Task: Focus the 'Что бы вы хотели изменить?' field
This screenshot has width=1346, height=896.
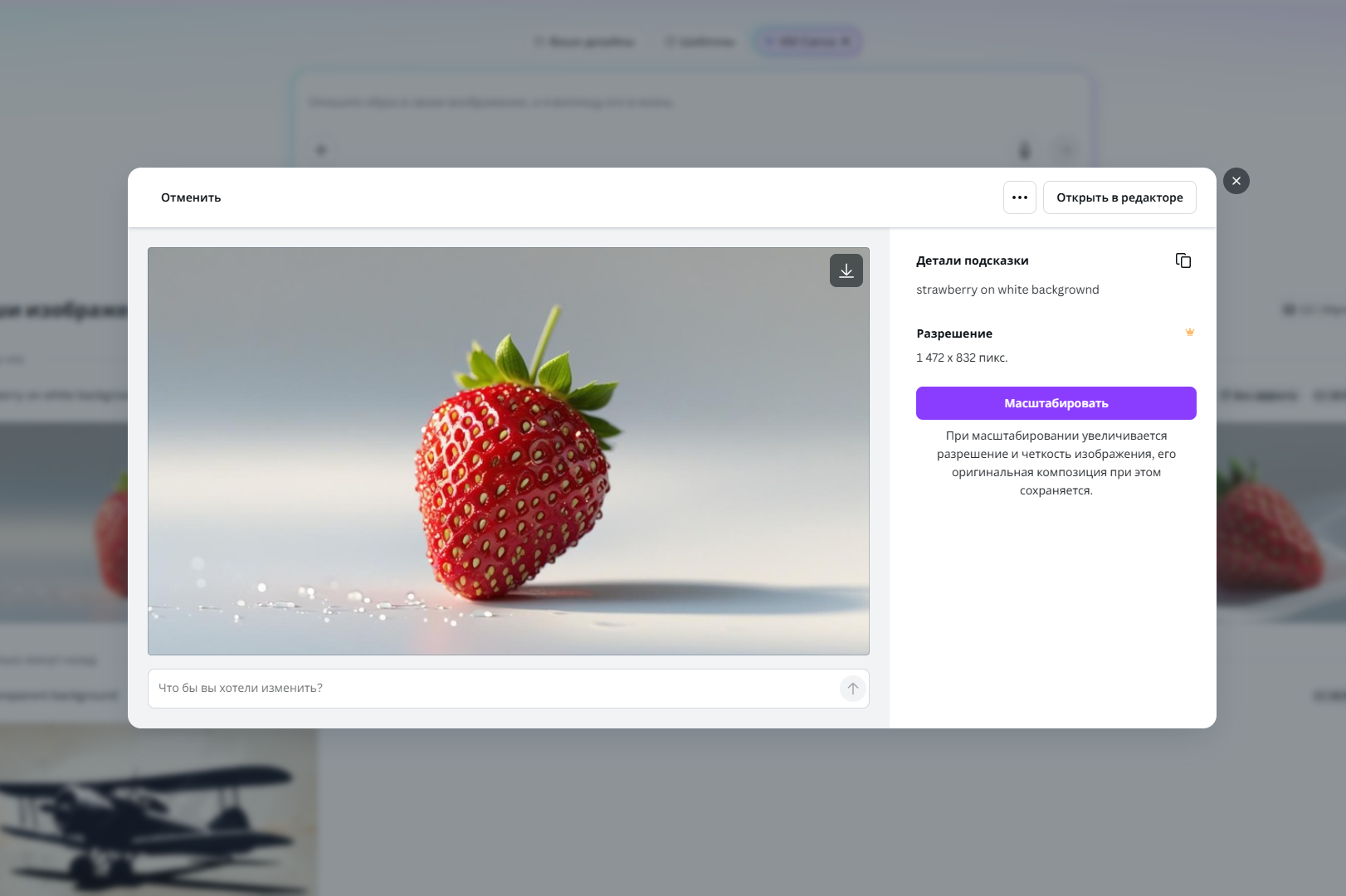Action: click(494, 689)
